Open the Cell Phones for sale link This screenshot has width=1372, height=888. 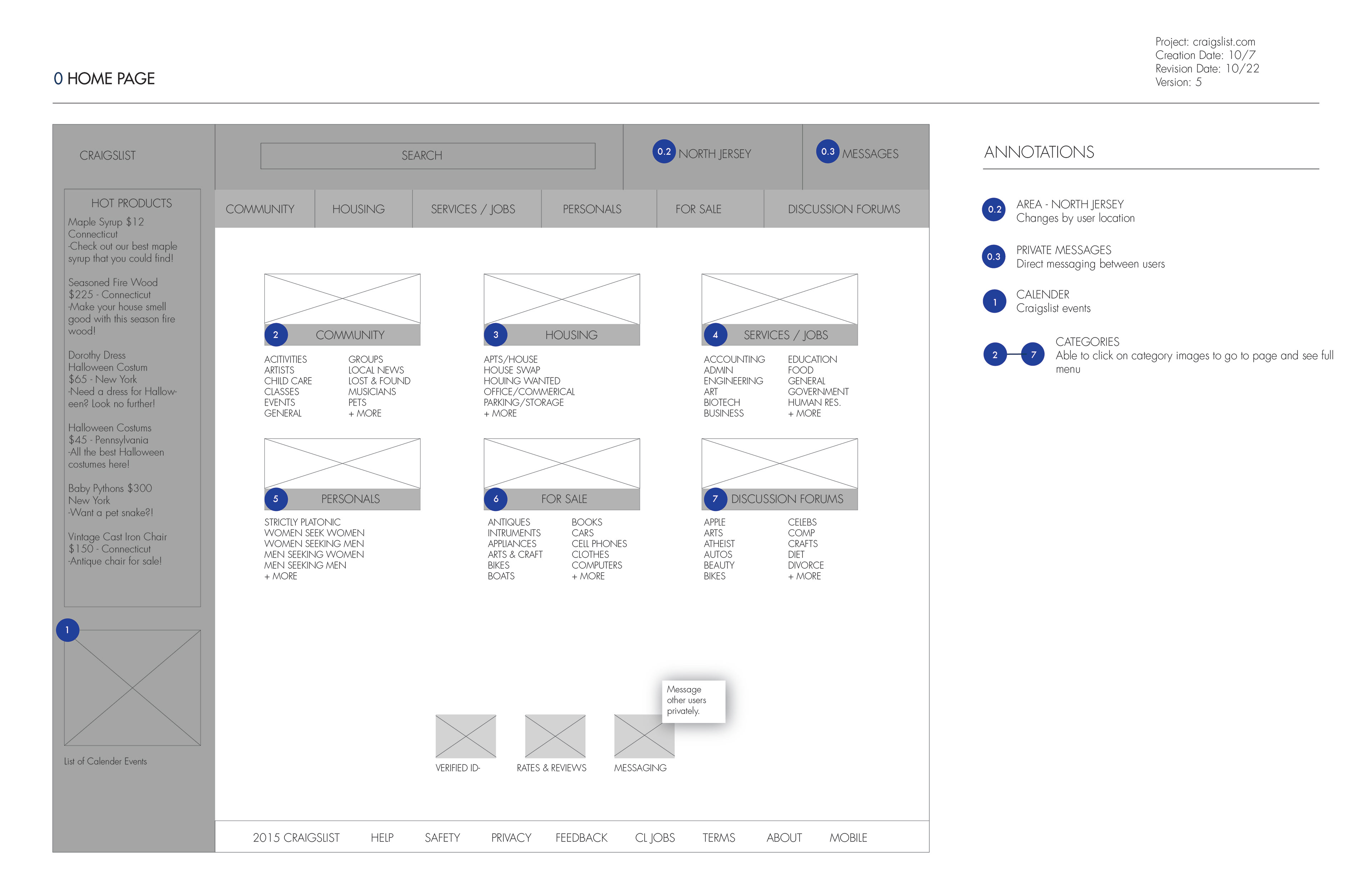[599, 544]
